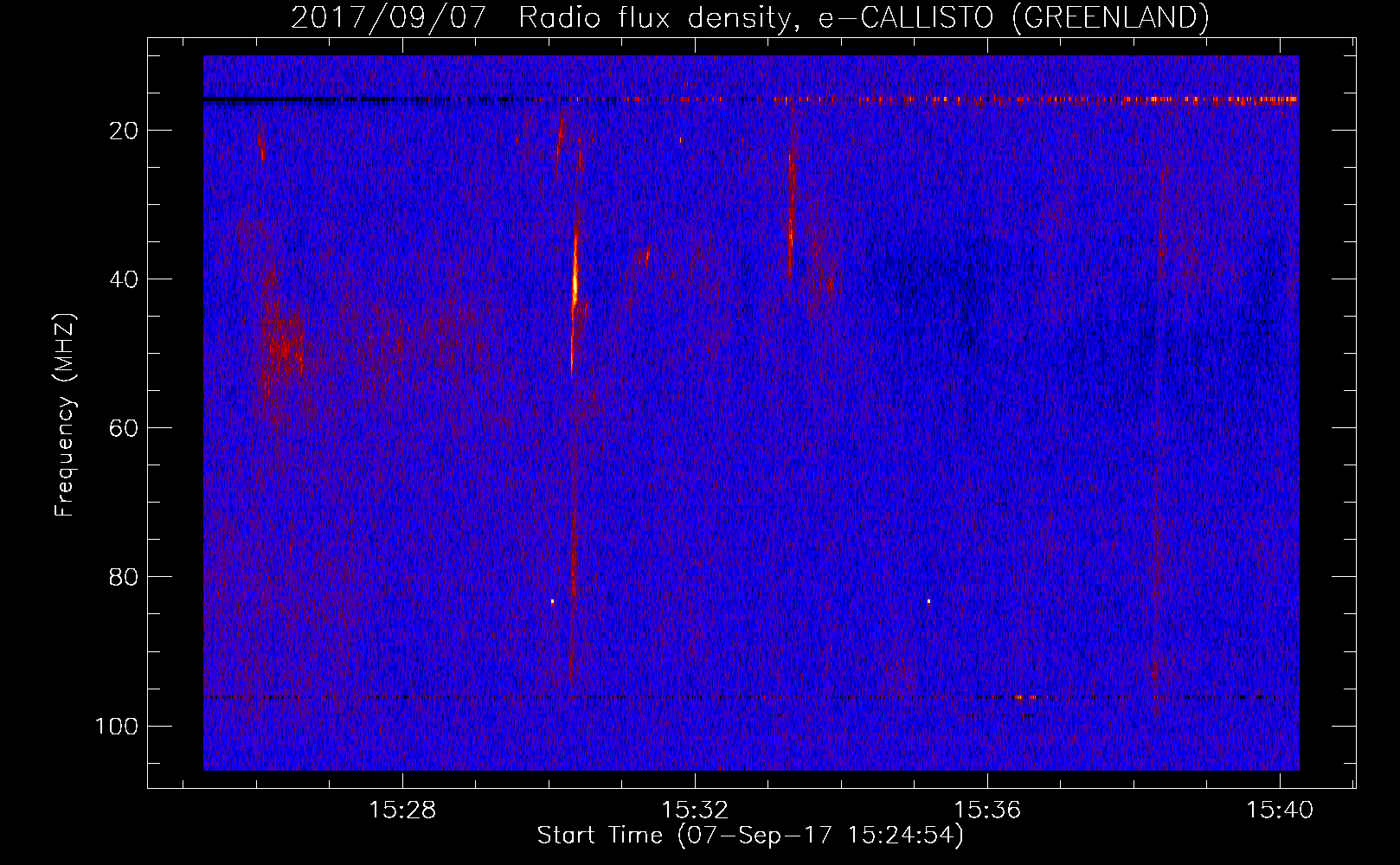Click the 15:32 time tick label
Image resolution: width=1400 pixels, height=865 pixels.
[x=695, y=811]
